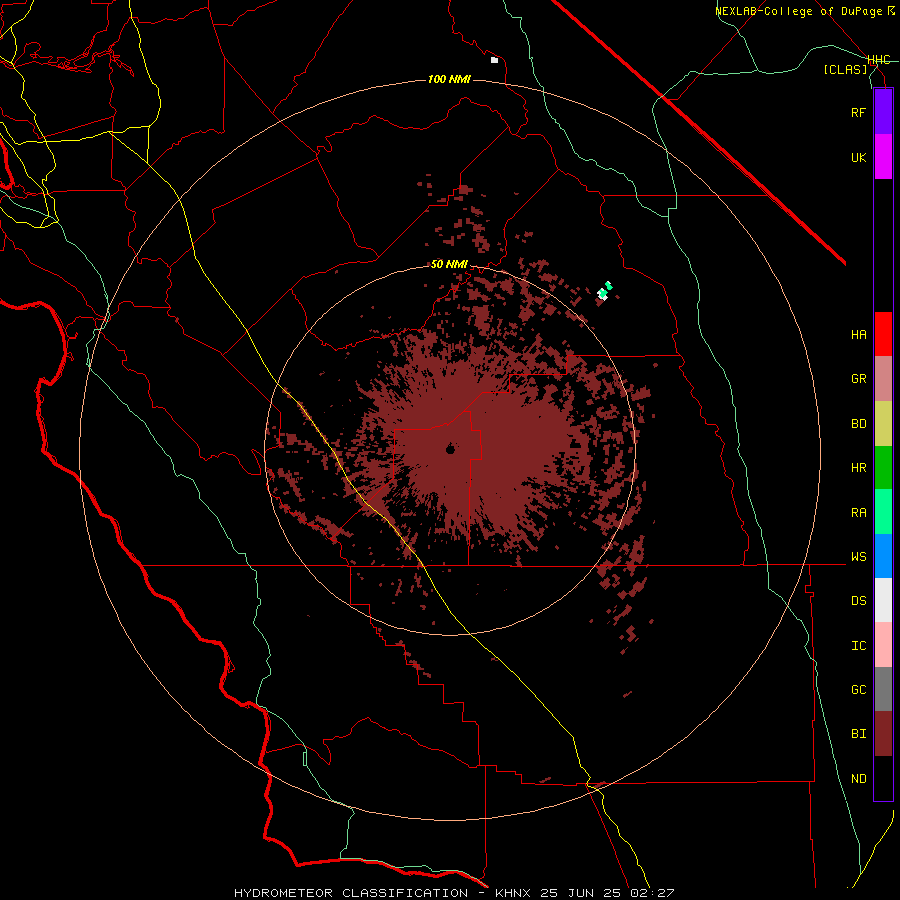This screenshot has height=900, width=900.
Task: Click the 'HA' legend label
Action: pyautogui.click(x=858, y=335)
